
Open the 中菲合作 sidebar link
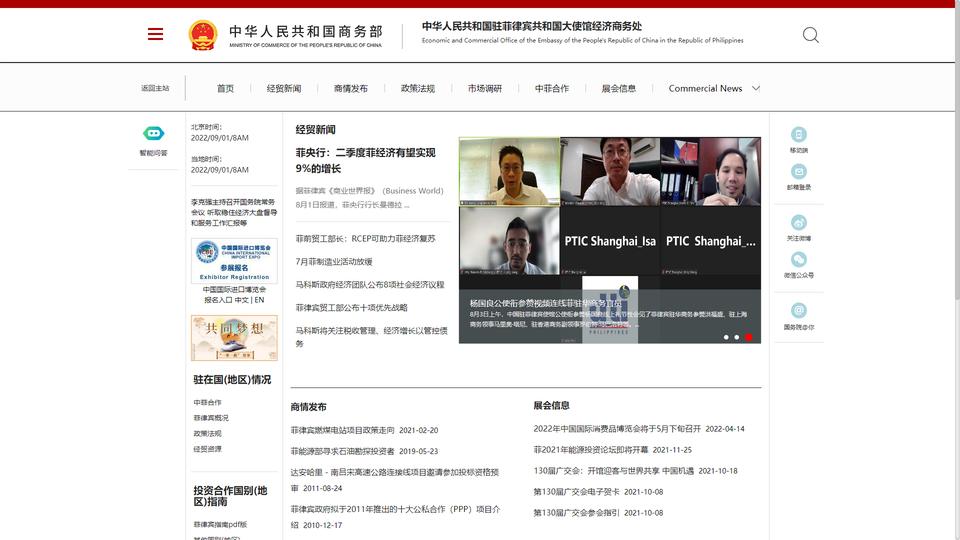coord(208,402)
